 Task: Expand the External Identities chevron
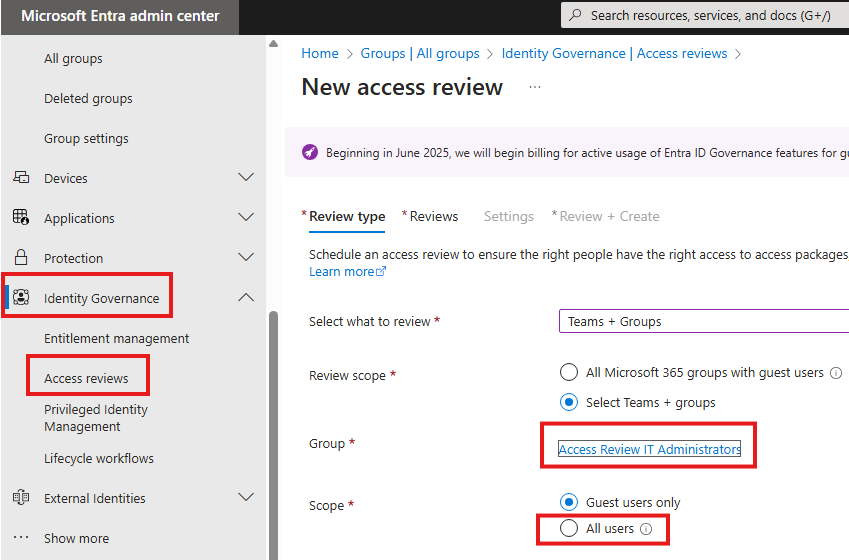tap(246, 498)
